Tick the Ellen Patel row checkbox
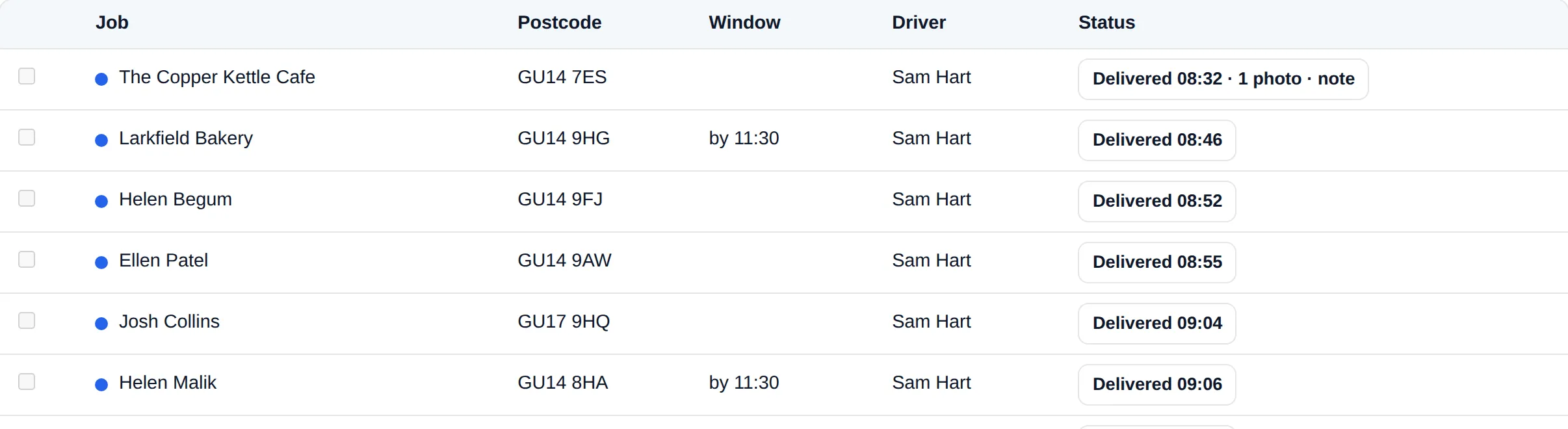1568x429 pixels. tap(27, 259)
